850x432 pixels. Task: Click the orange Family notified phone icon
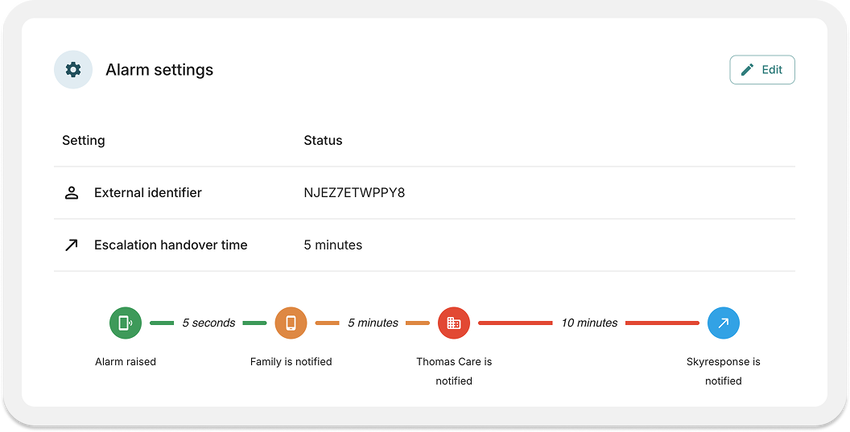[291, 323]
